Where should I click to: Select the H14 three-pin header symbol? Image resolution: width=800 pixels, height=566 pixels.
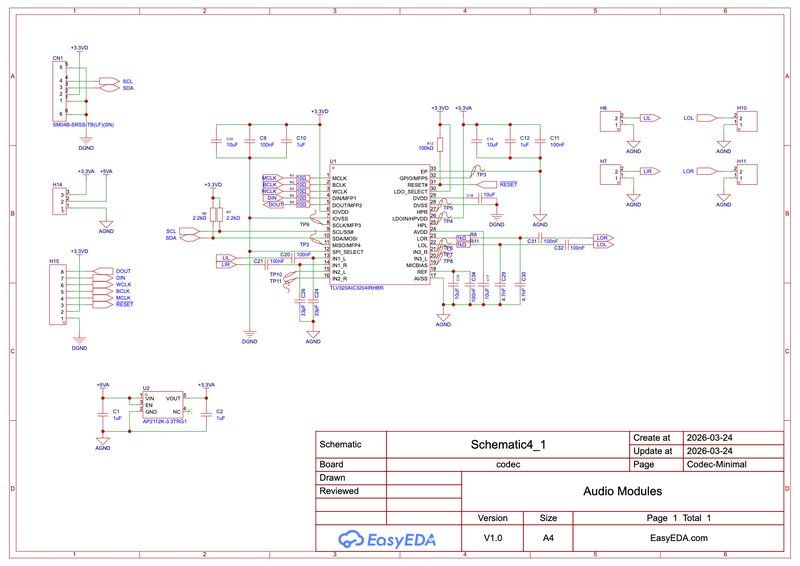(59, 202)
